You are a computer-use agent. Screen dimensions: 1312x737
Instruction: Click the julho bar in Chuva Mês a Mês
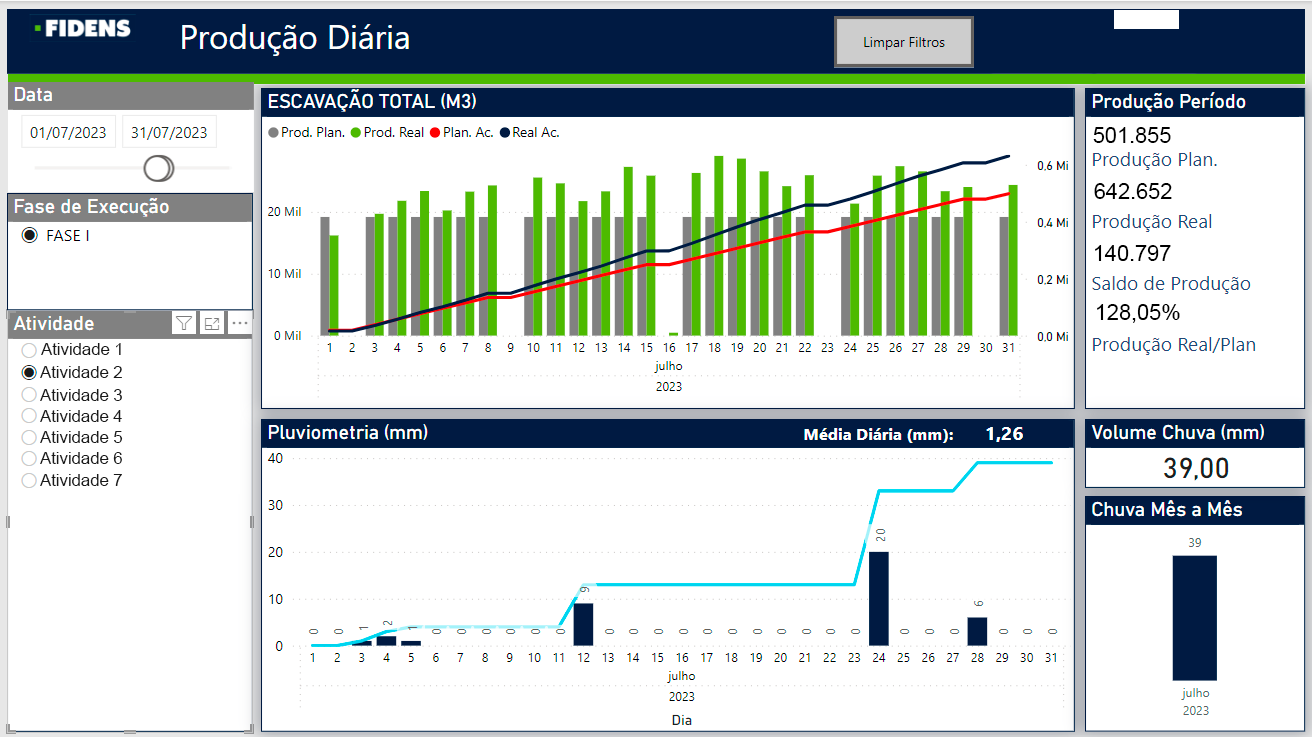[1195, 618]
